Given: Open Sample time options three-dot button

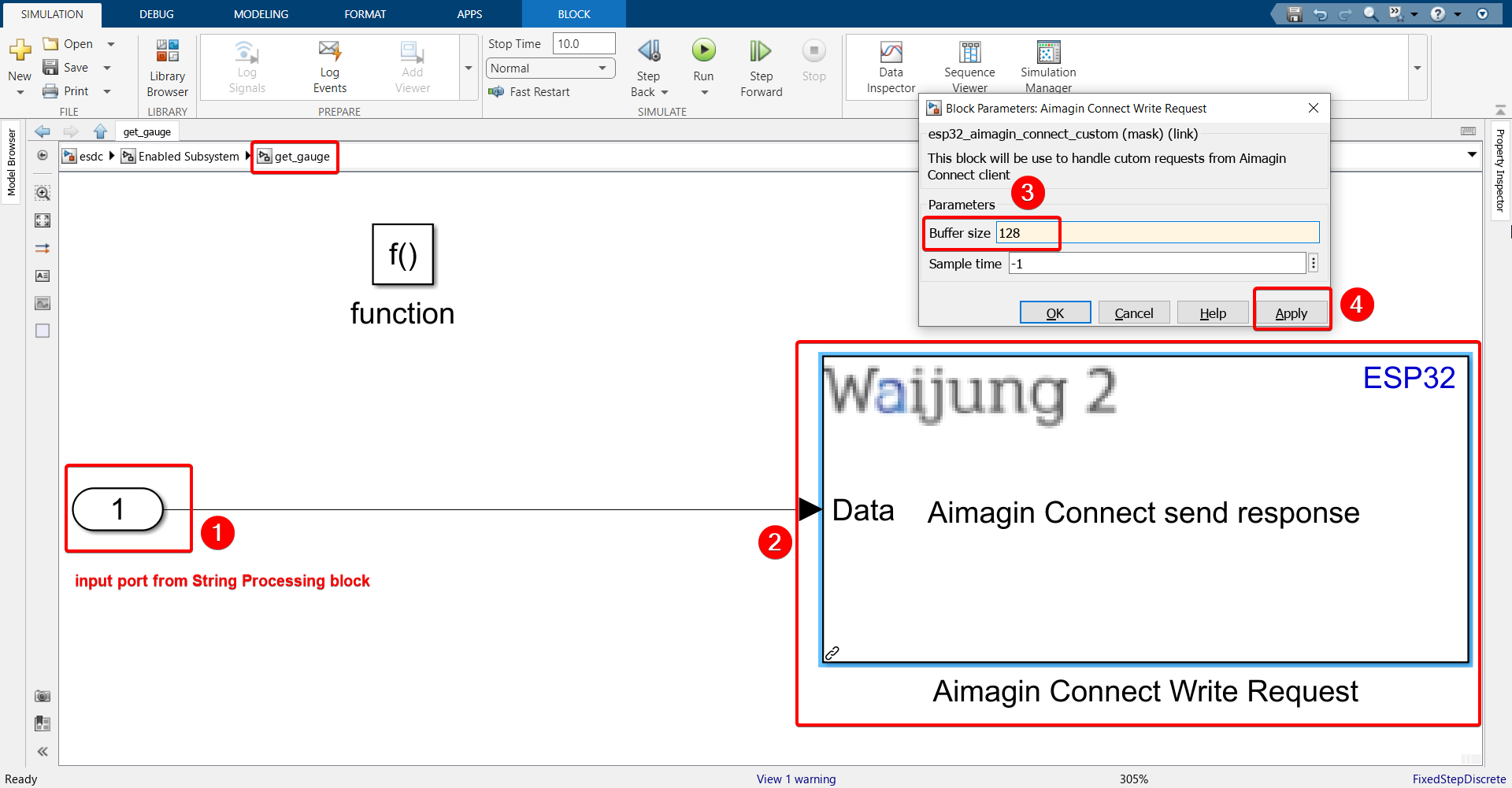Looking at the screenshot, I should (x=1314, y=263).
